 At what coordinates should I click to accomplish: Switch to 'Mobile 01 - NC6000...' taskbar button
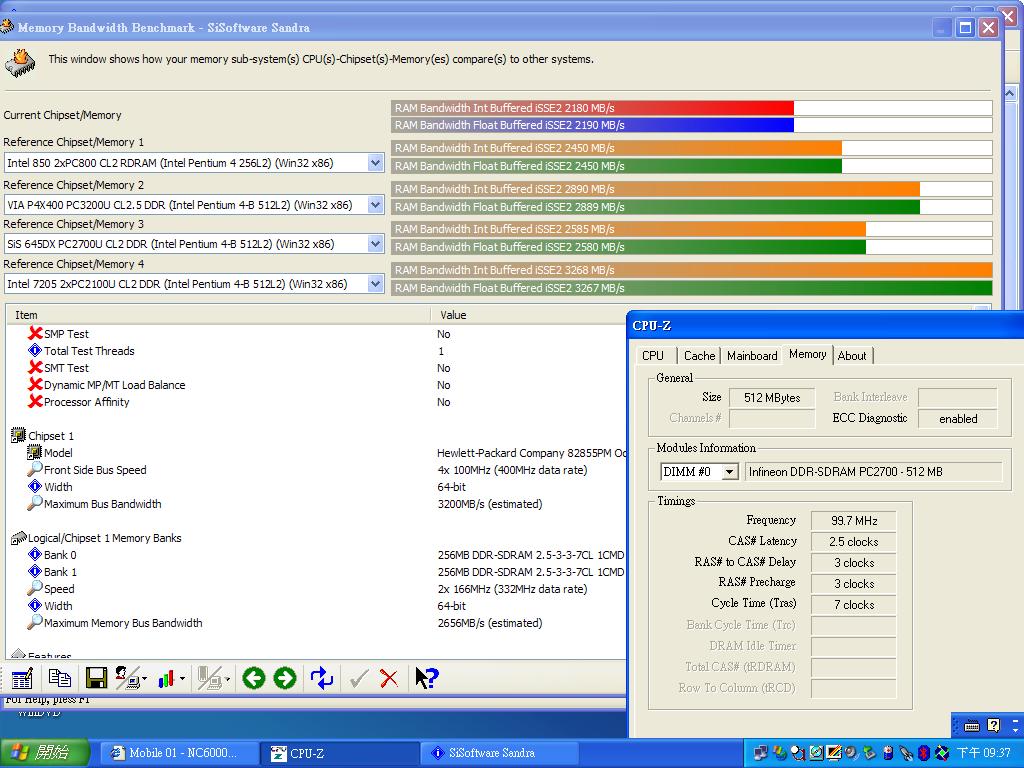click(x=180, y=753)
